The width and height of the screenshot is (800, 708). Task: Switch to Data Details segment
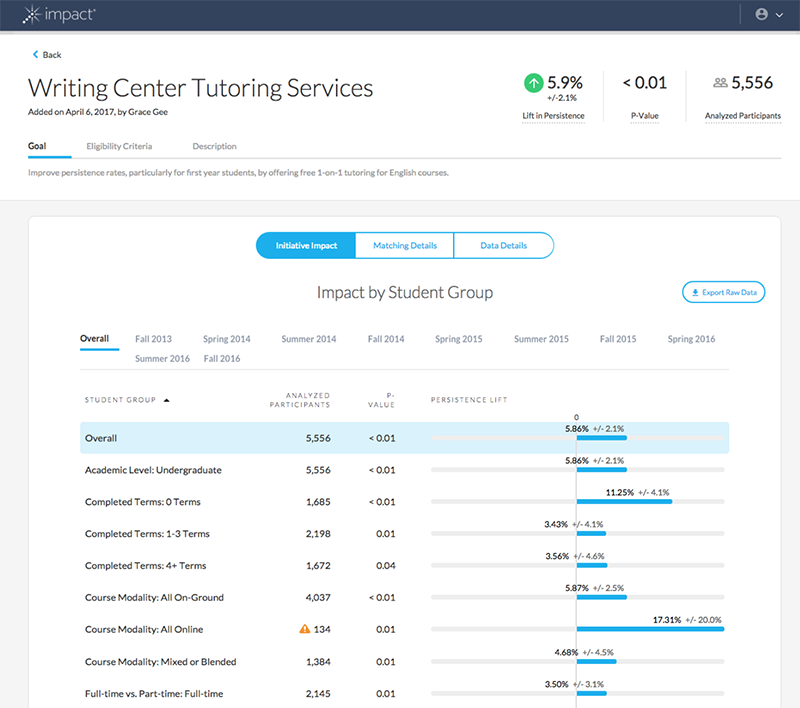[504, 245]
